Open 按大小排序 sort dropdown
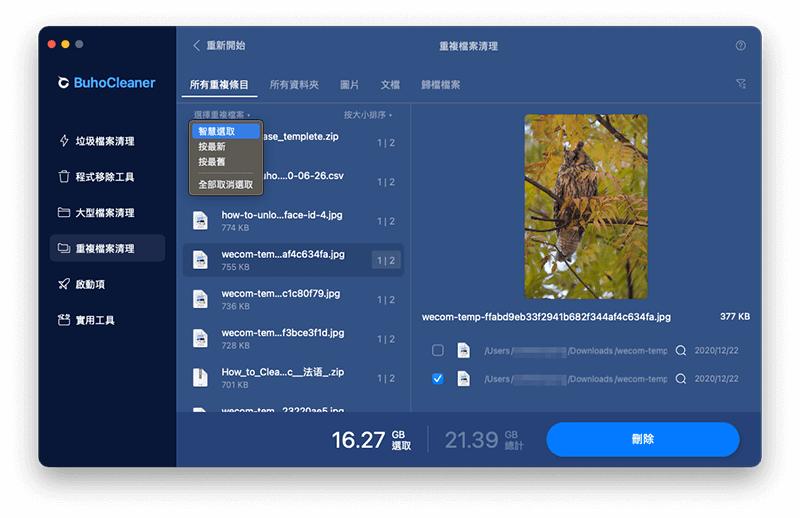This screenshot has height=518, width=800. [x=367, y=115]
